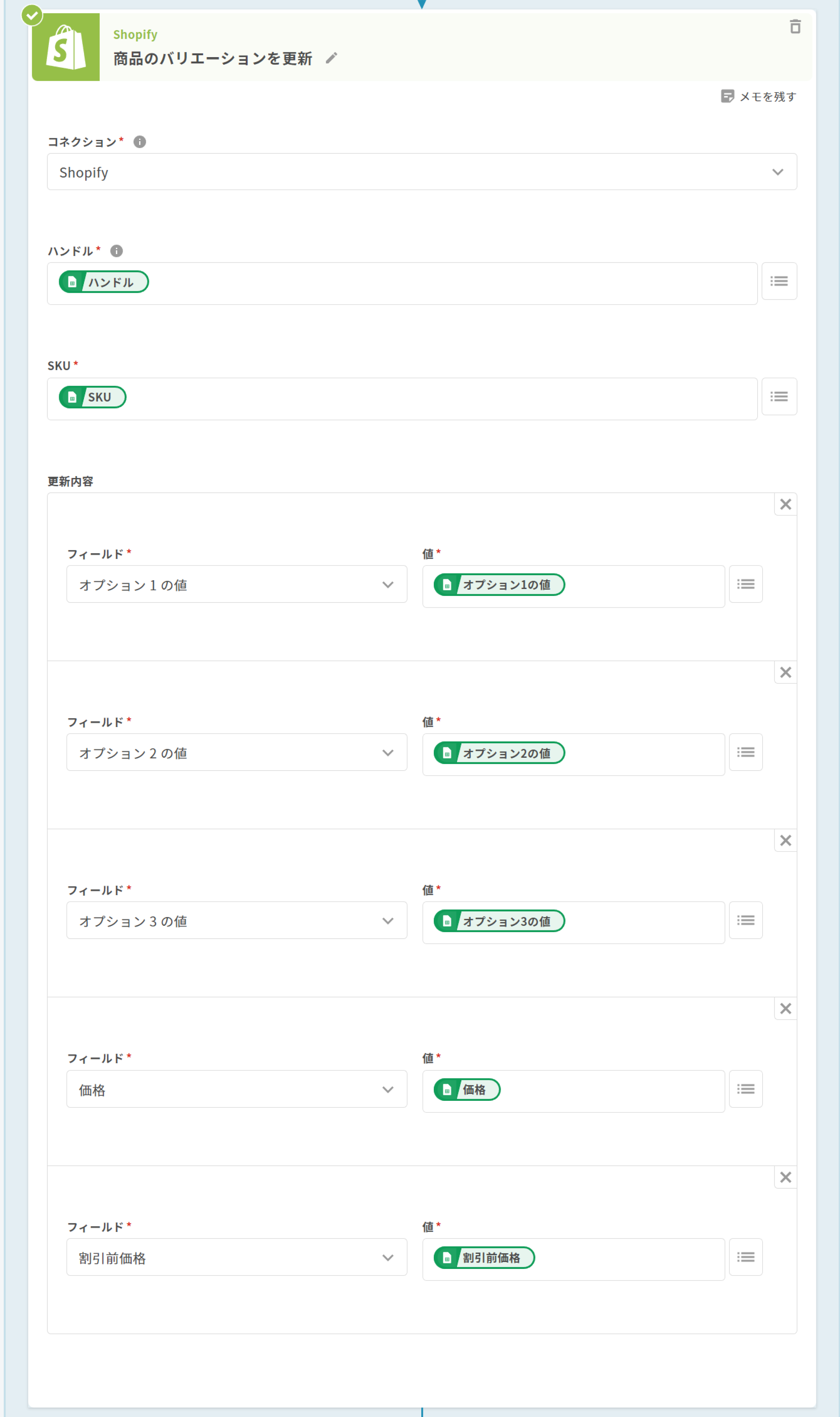
Task: Expand the Shopify connection dropdown
Action: (x=422, y=172)
